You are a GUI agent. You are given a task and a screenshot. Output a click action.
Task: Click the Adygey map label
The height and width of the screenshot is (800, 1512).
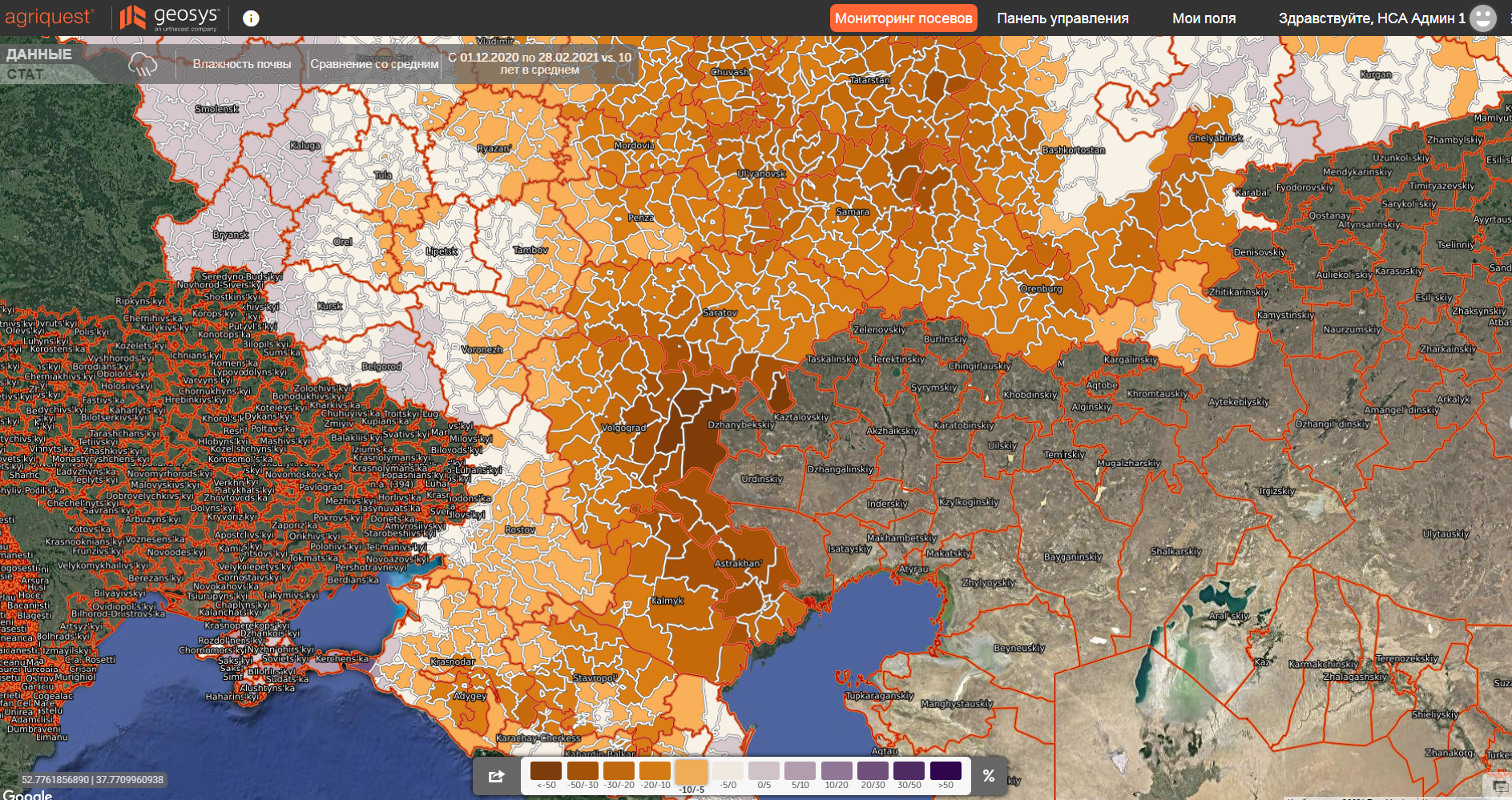click(x=470, y=696)
